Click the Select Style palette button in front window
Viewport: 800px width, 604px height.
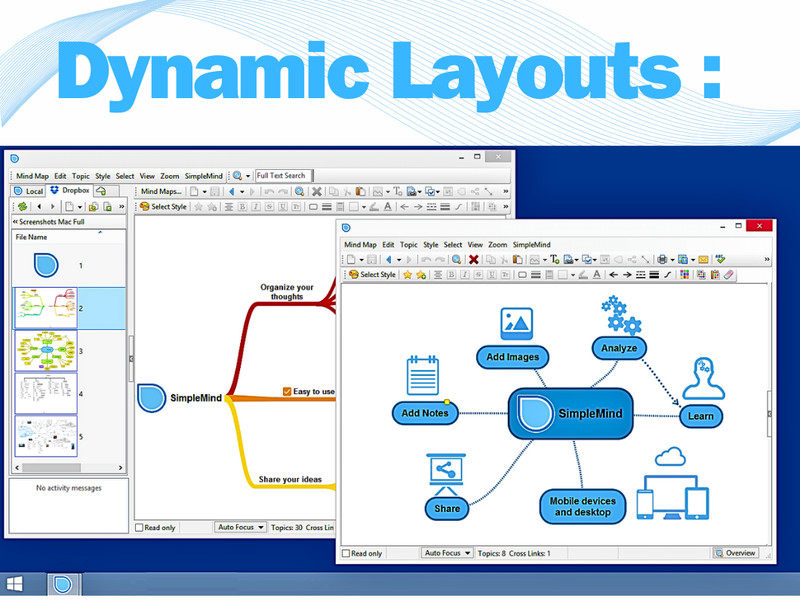point(372,274)
